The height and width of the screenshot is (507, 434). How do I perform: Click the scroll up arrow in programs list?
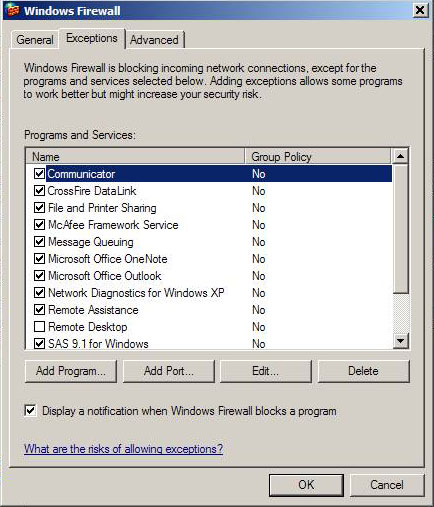pyautogui.click(x=400, y=156)
